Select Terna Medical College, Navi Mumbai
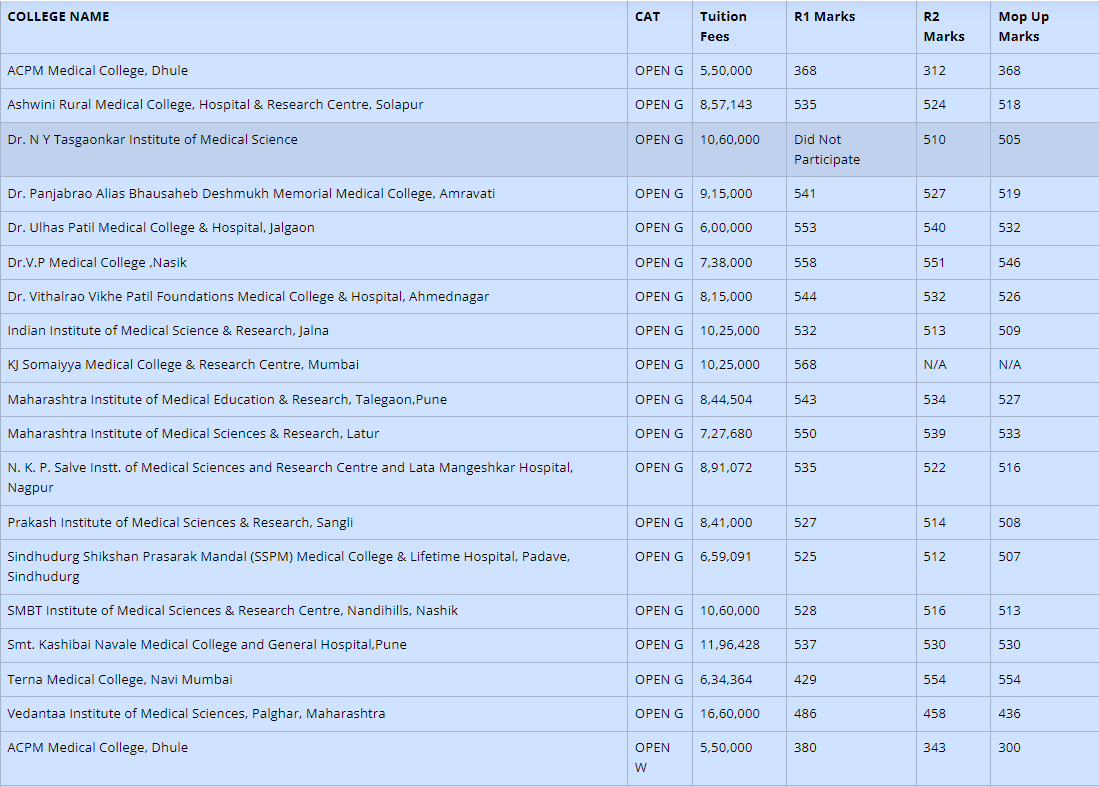Viewport: 1099px width, 787px height. pos(119,680)
